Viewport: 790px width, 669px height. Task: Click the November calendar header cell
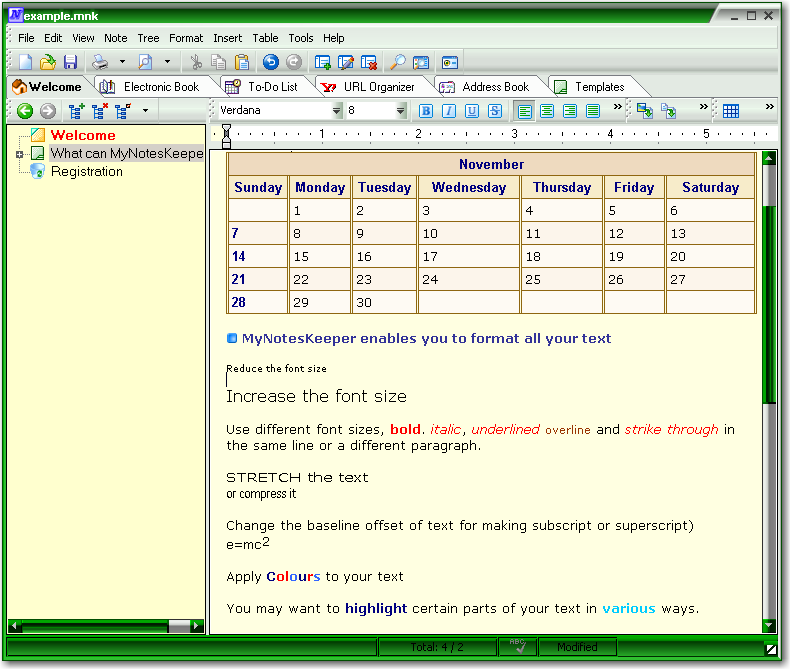(491, 164)
